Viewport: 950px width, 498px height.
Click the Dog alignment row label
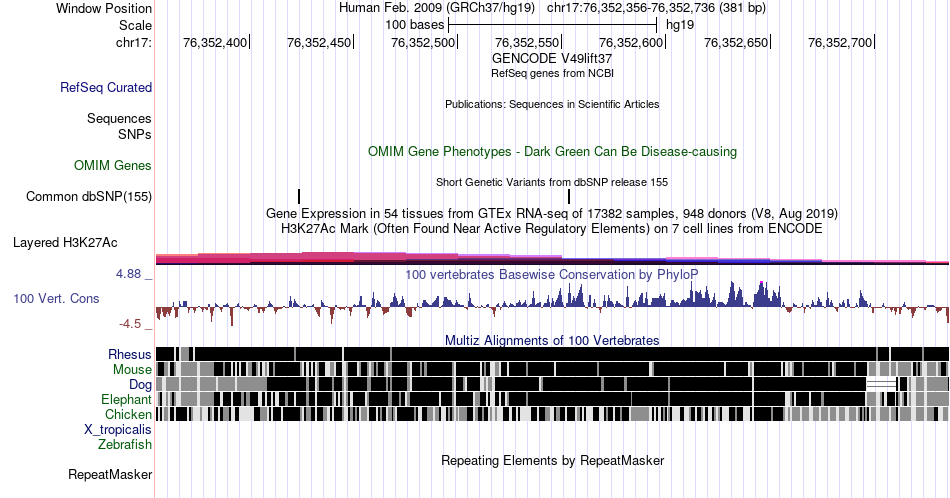140,385
